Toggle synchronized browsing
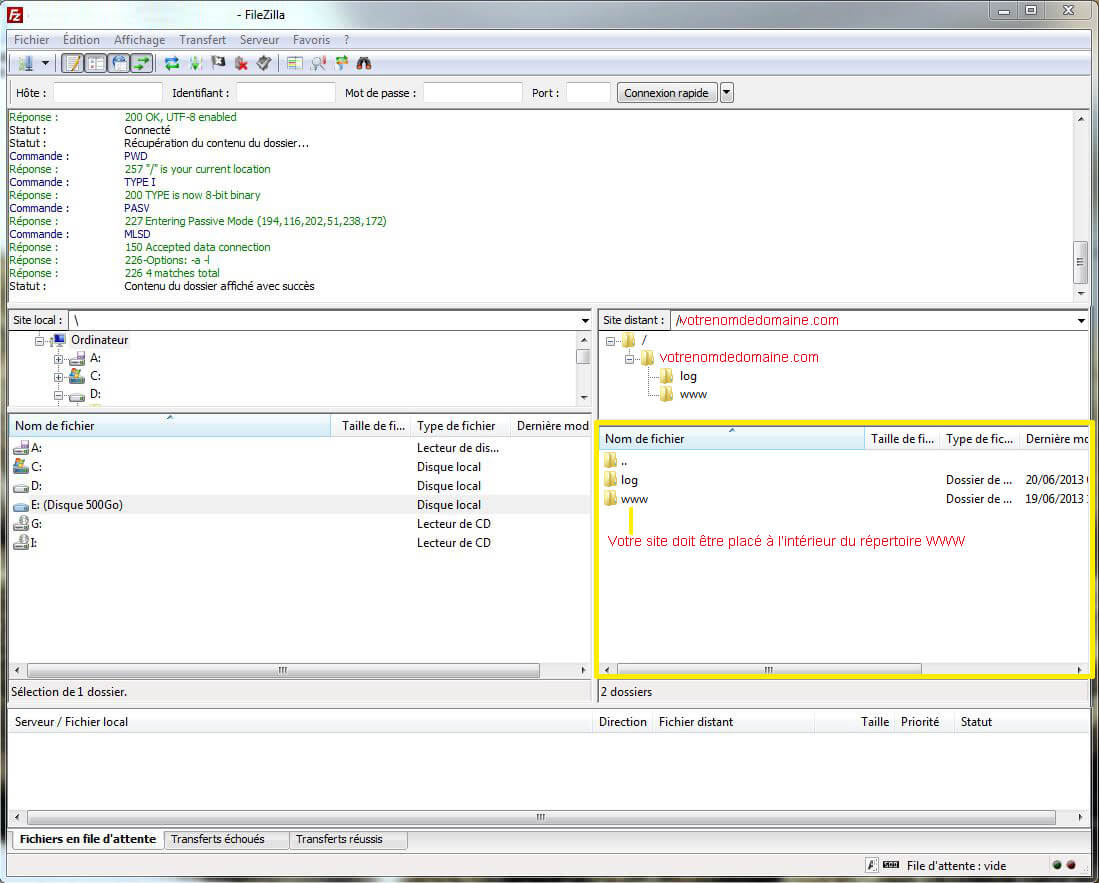The height and width of the screenshot is (883, 1099). tap(341, 64)
